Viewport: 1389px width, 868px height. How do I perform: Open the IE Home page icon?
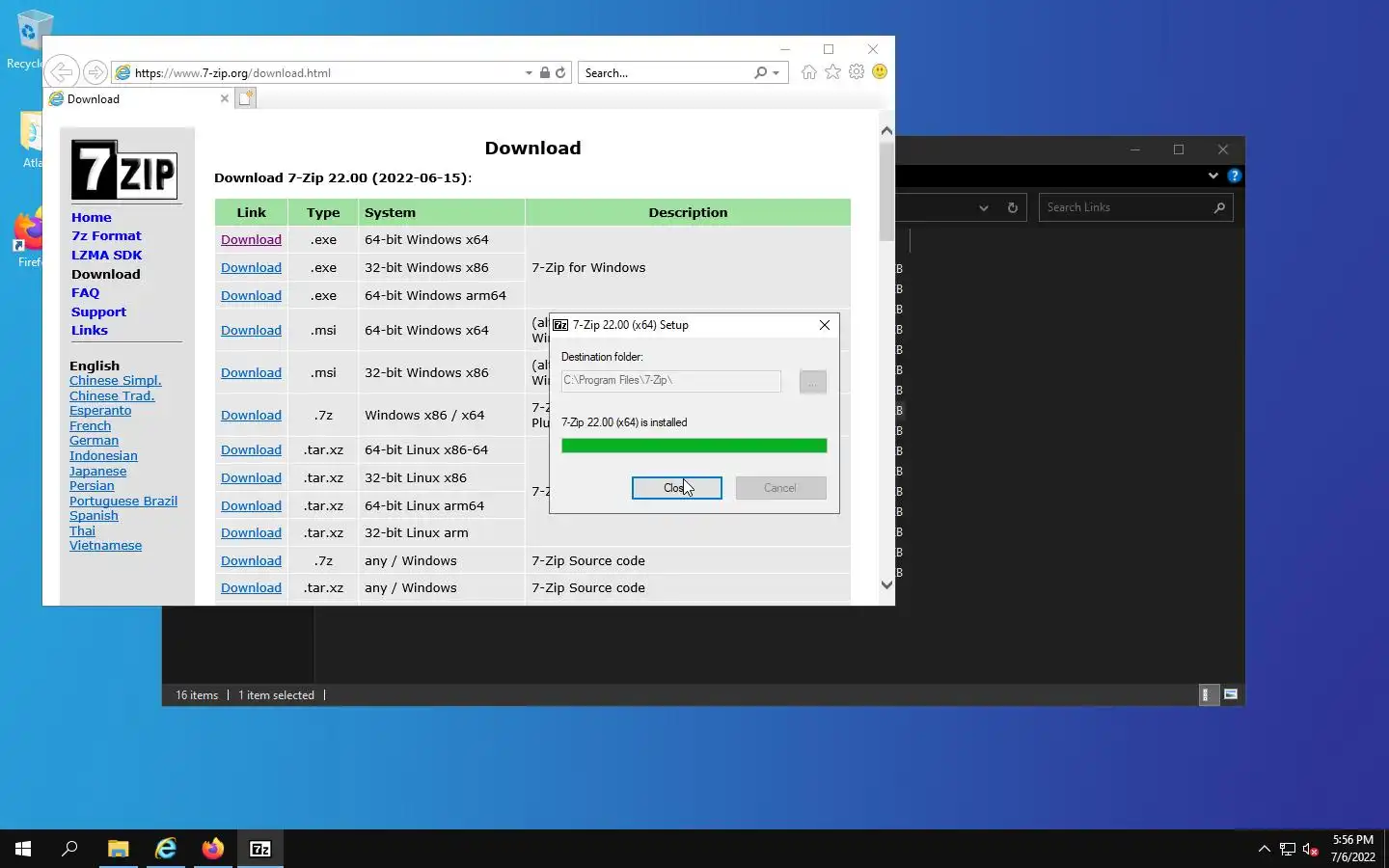point(808,72)
